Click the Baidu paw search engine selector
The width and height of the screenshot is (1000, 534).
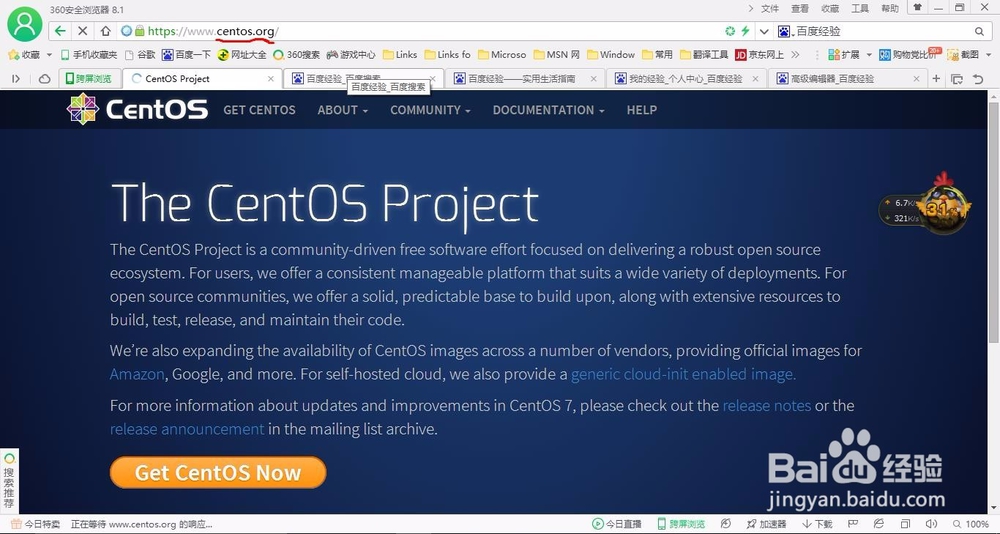point(786,31)
